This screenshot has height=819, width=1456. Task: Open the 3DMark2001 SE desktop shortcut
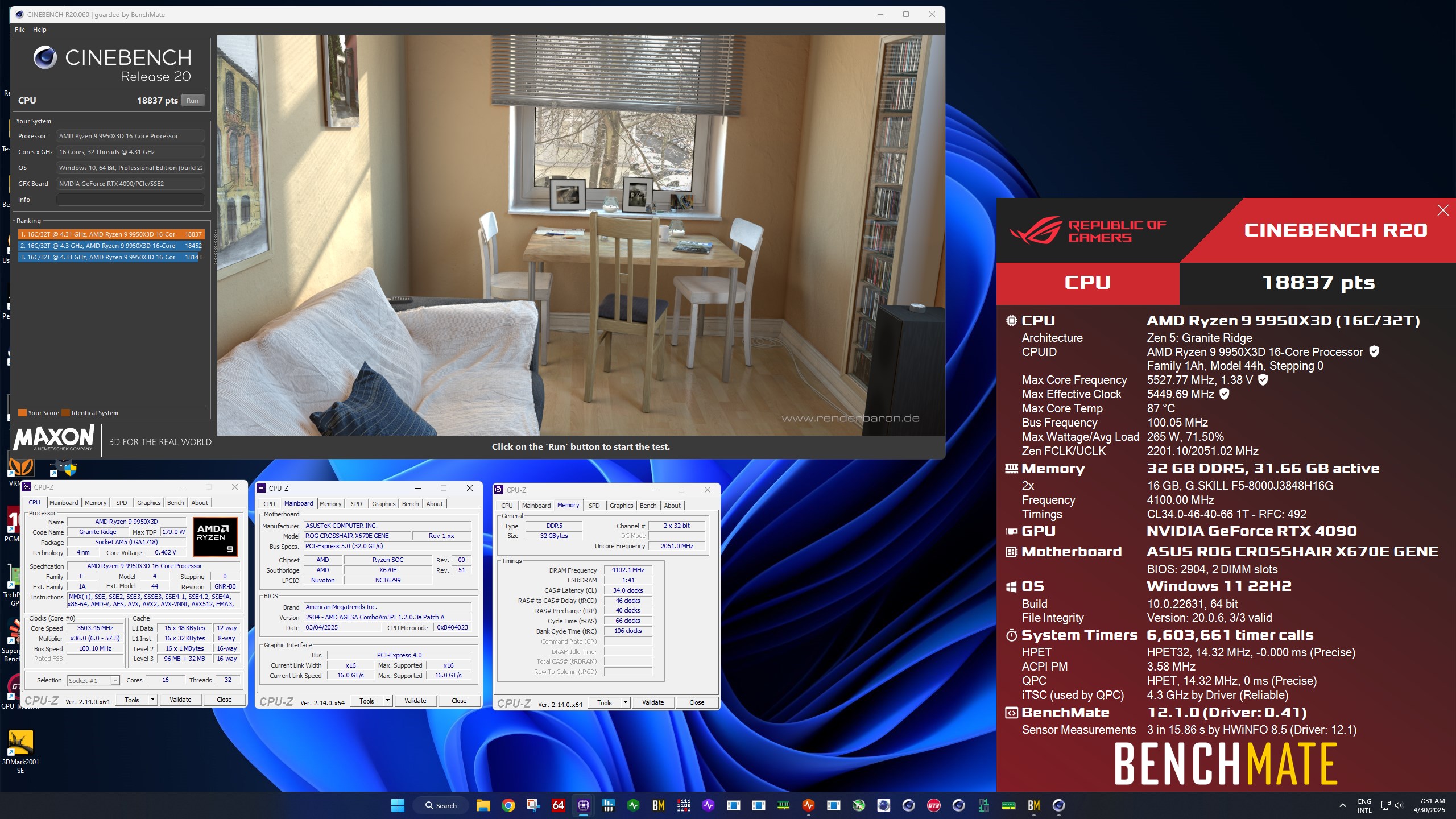(x=20, y=751)
